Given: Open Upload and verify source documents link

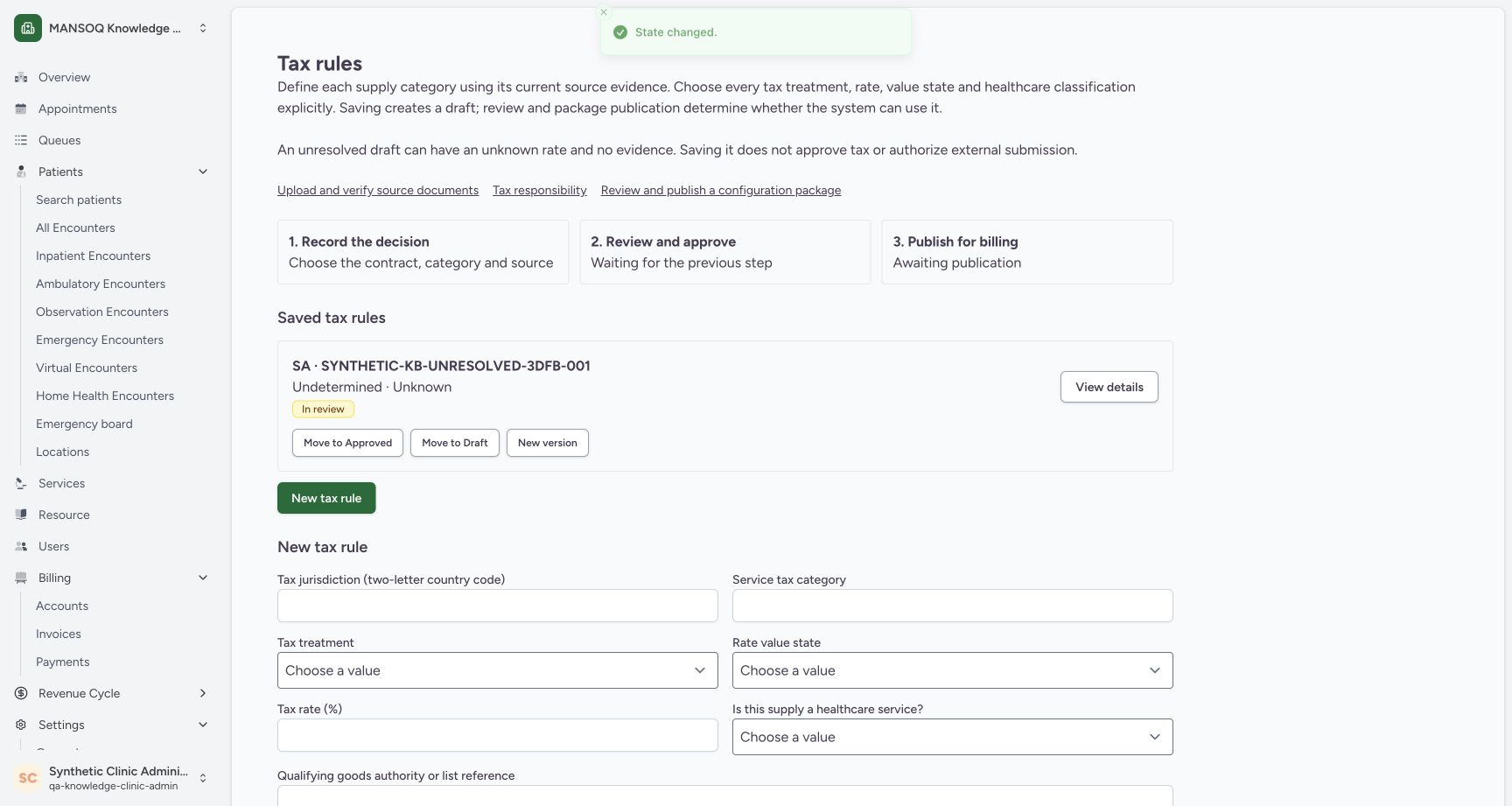Looking at the screenshot, I should pyautogui.click(x=378, y=190).
